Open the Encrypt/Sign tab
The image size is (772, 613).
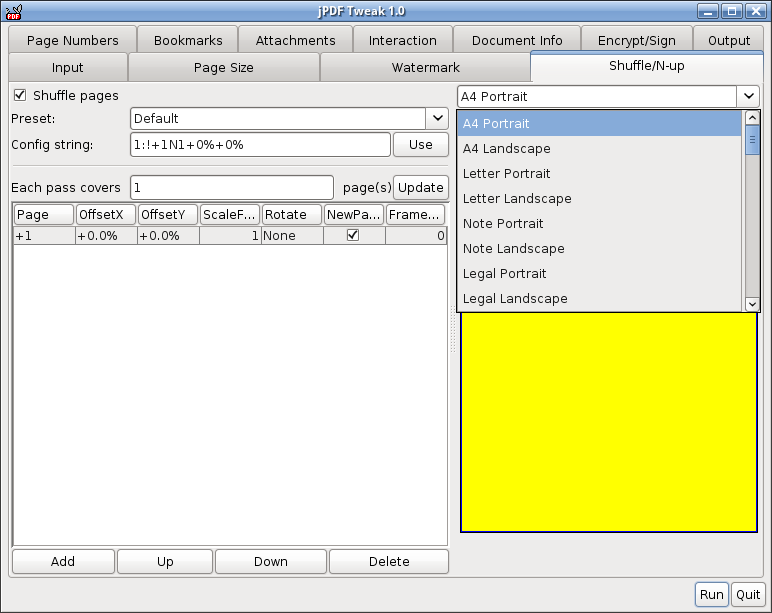click(637, 40)
